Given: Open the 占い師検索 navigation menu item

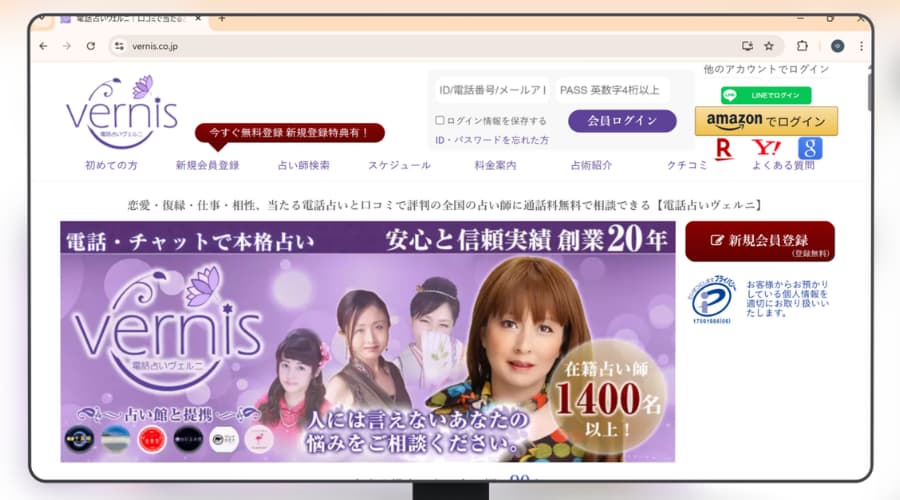Looking at the screenshot, I should pyautogui.click(x=303, y=165).
